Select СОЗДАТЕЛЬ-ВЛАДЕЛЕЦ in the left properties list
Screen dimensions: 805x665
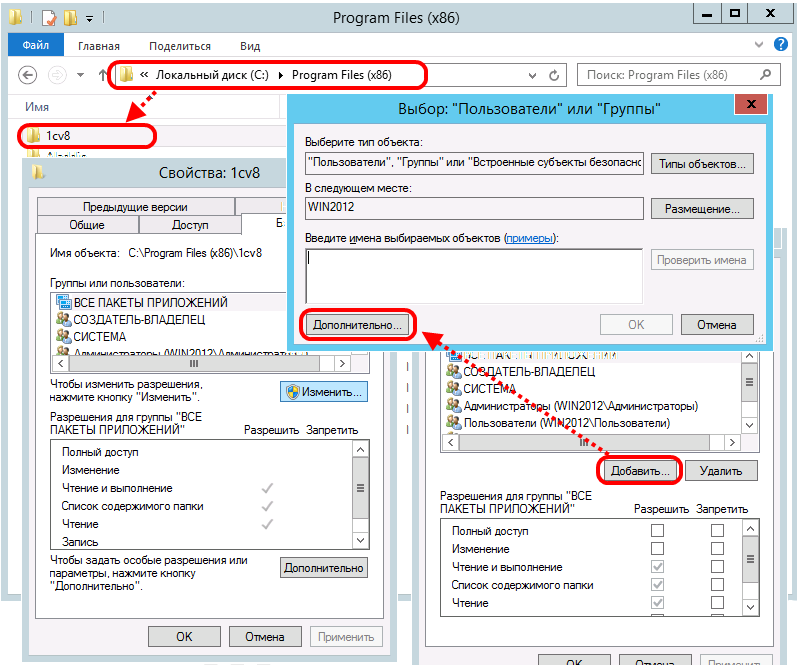pos(138,319)
